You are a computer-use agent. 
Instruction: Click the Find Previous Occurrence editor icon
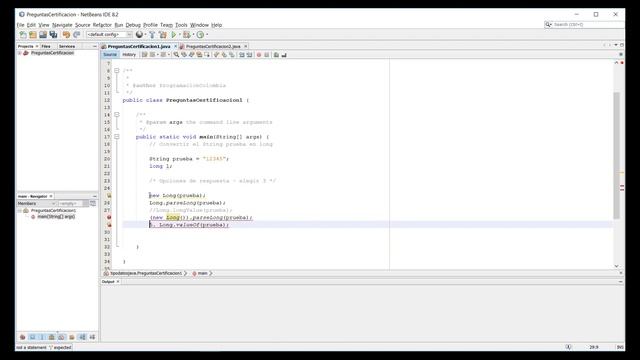click(x=184, y=55)
